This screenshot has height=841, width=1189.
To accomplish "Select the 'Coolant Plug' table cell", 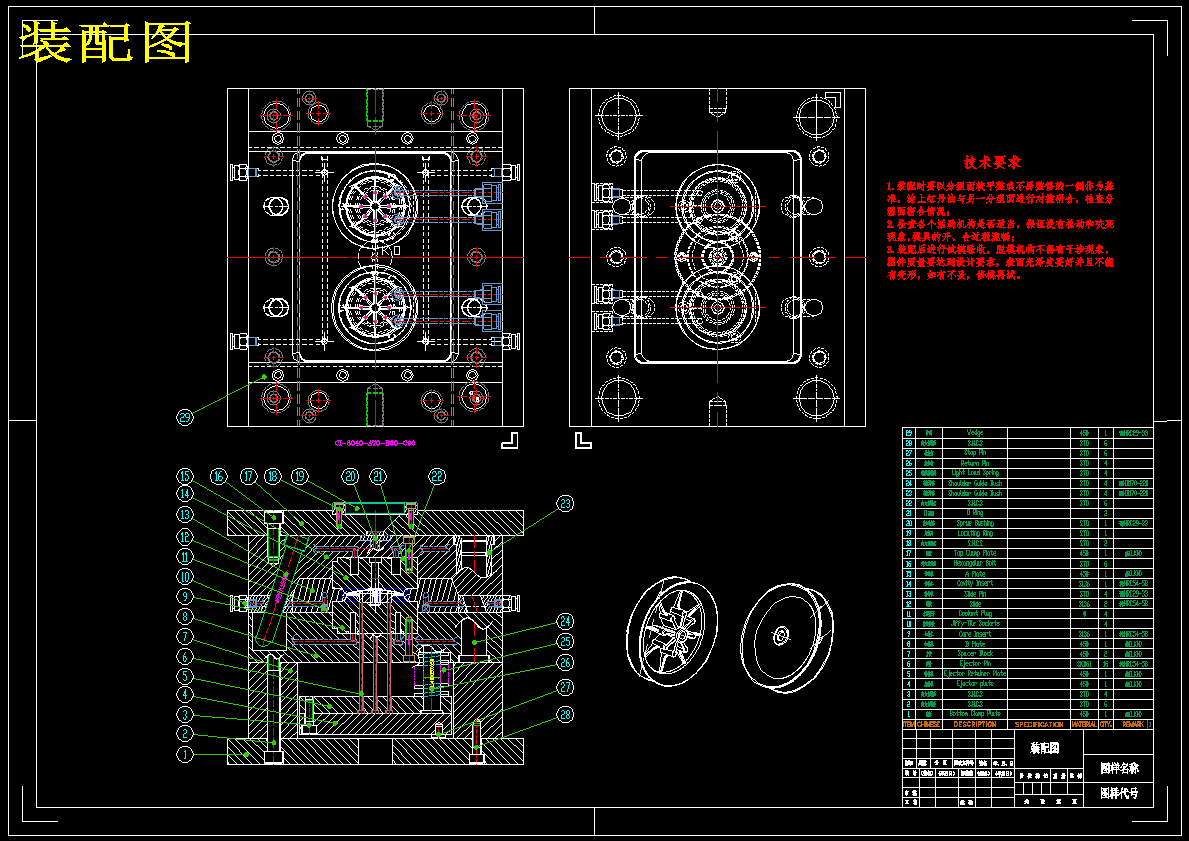I will click(974, 613).
